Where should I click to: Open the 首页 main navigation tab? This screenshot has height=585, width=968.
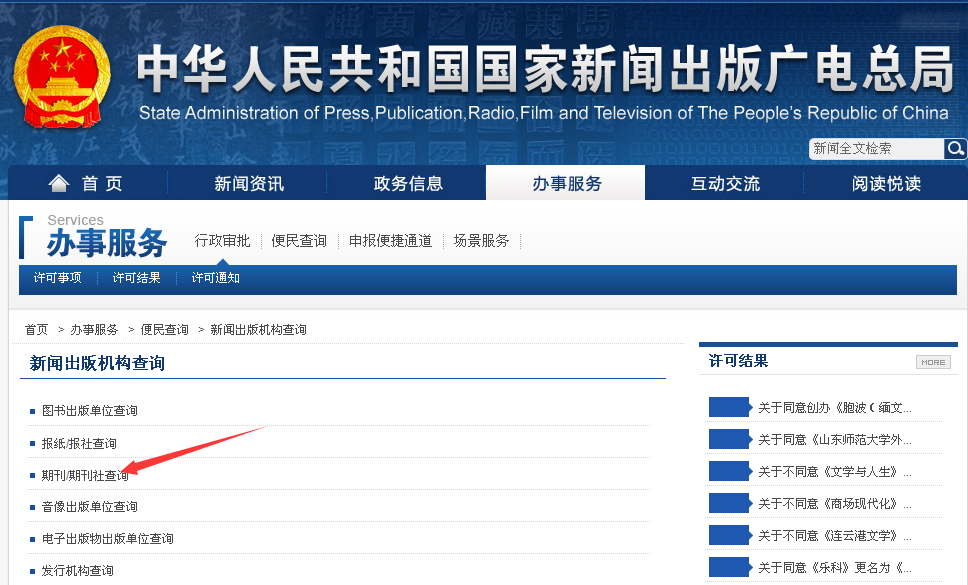pos(87,183)
